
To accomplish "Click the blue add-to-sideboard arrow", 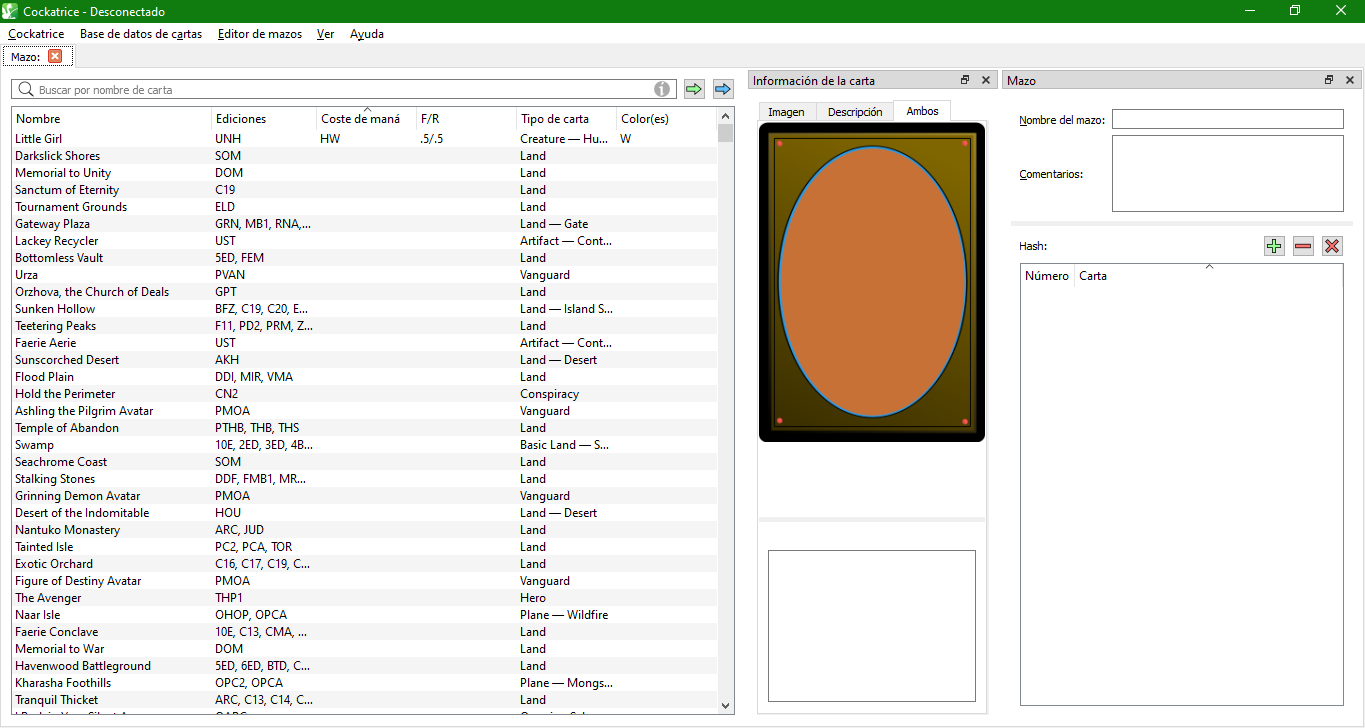I will (x=723, y=90).
